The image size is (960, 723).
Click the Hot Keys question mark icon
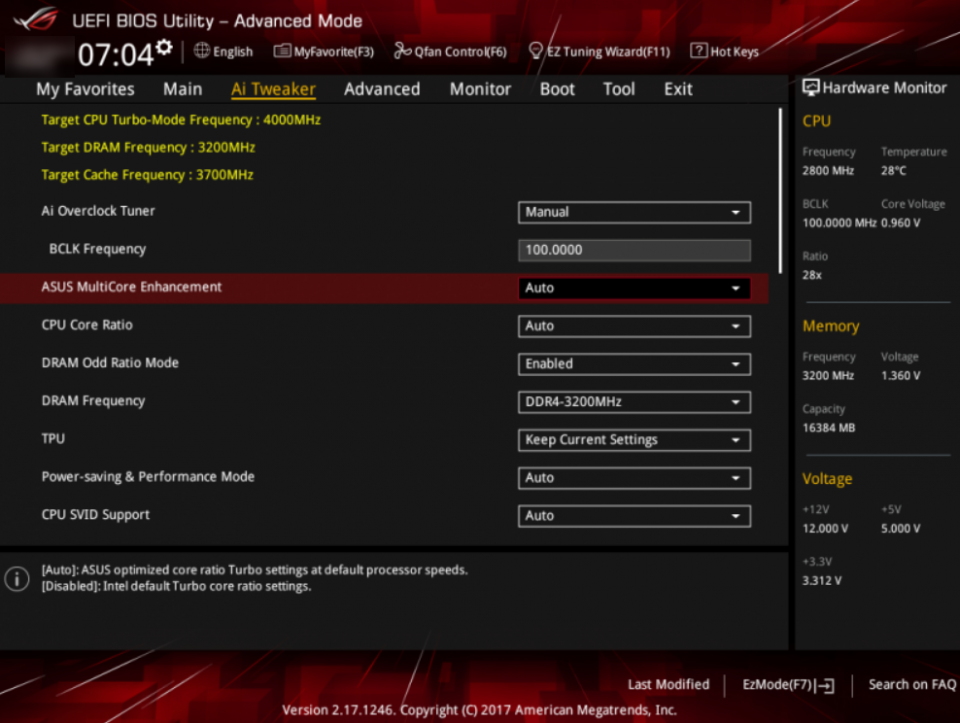coord(696,51)
